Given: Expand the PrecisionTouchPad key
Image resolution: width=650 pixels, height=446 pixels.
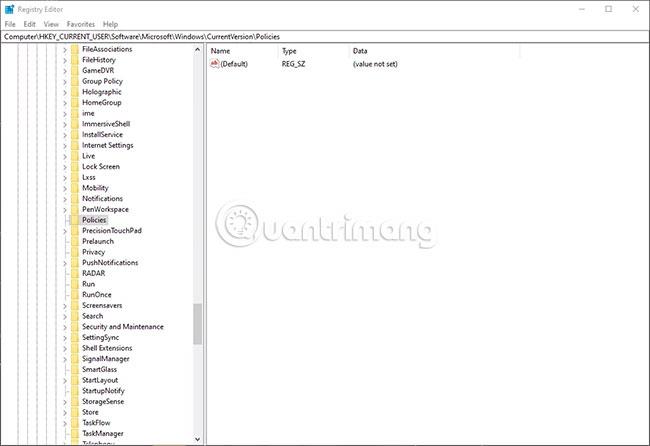Looking at the screenshot, I should pyautogui.click(x=65, y=231).
